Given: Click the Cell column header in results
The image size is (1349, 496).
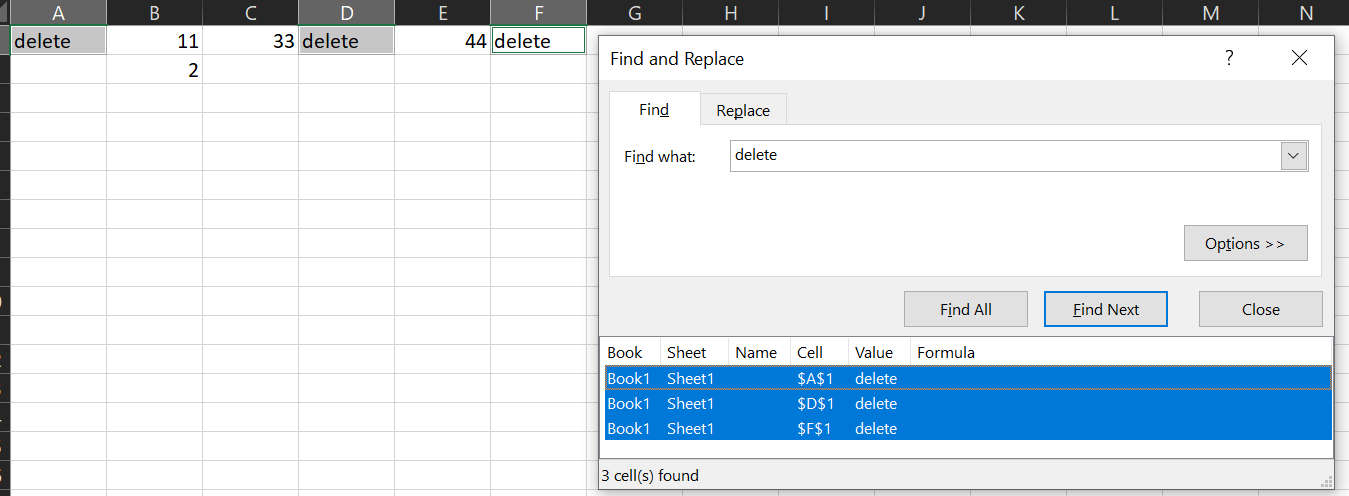Looking at the screenshot, I should coord(819,352).
